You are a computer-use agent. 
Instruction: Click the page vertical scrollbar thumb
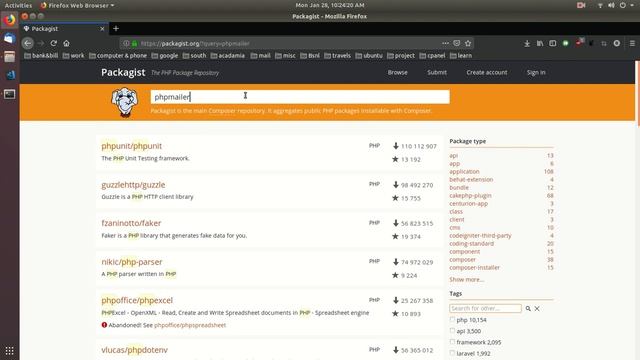click(637, 94)
